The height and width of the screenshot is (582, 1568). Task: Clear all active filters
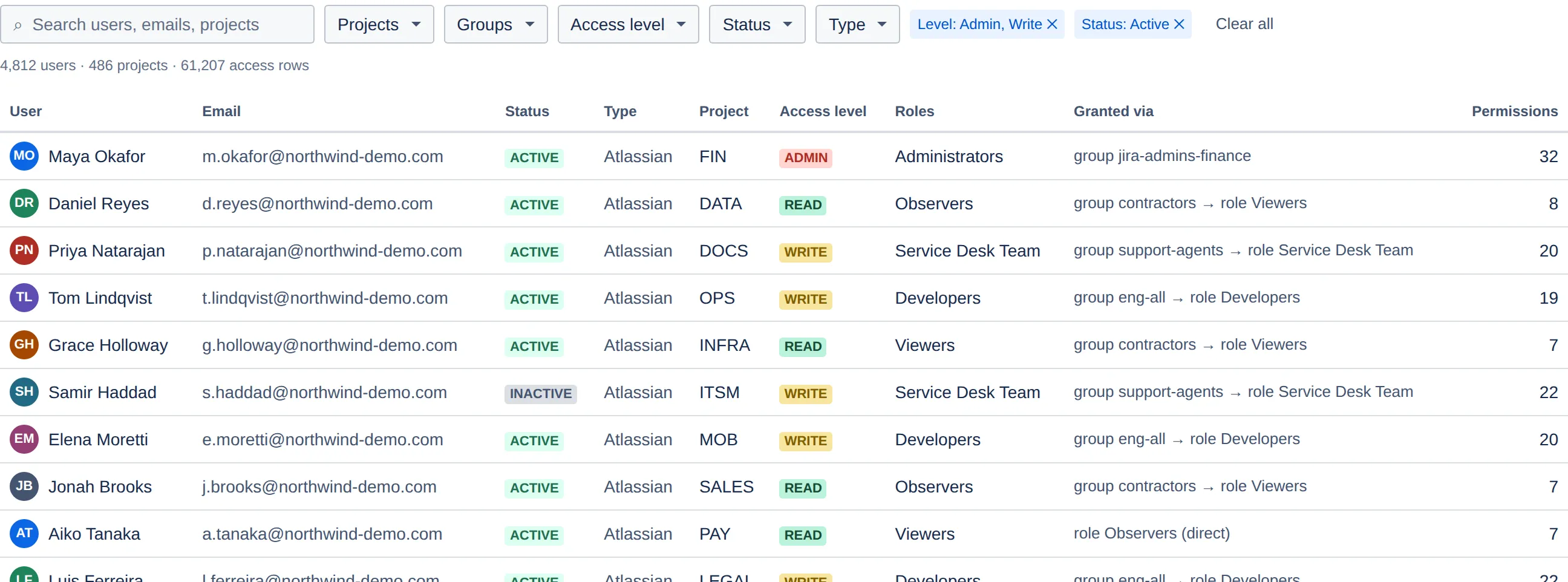pos(1244,24)
